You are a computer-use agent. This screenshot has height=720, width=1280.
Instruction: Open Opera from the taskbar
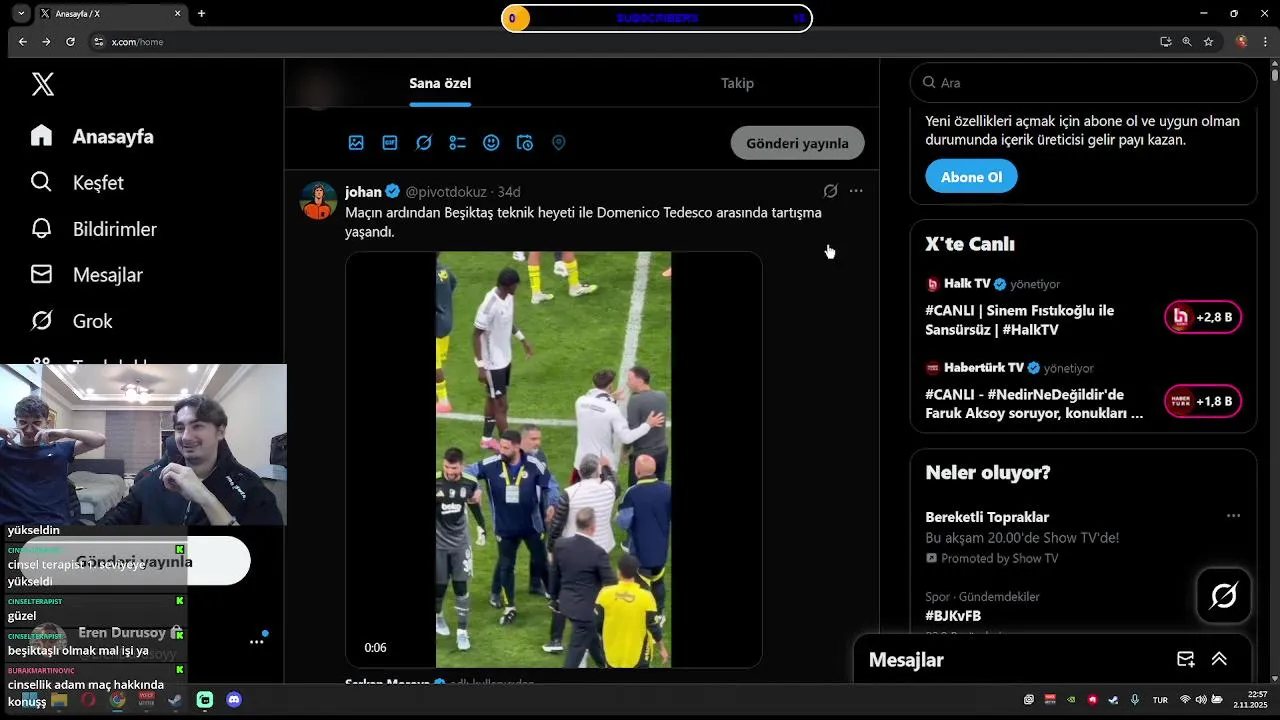pos(88,700)
